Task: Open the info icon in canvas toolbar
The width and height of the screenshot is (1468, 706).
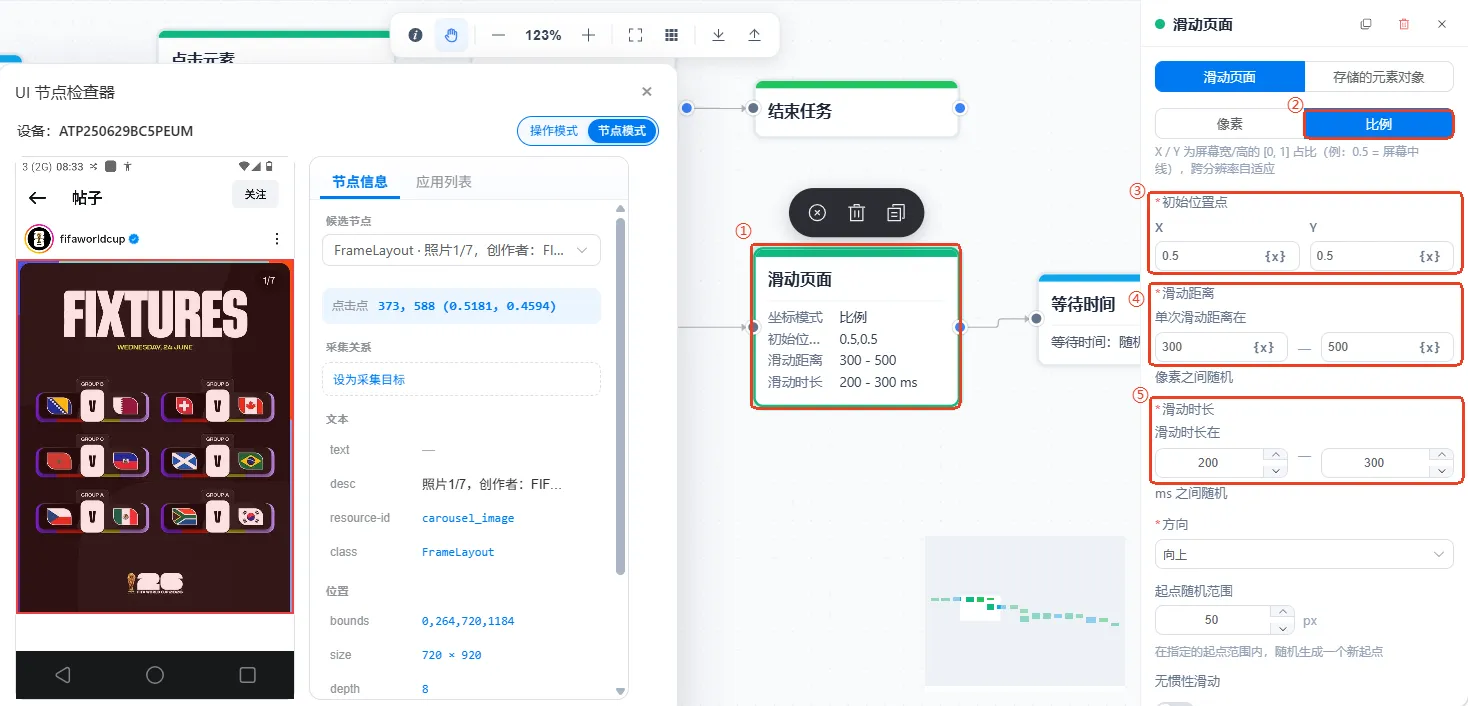Action: coord(415,35)
